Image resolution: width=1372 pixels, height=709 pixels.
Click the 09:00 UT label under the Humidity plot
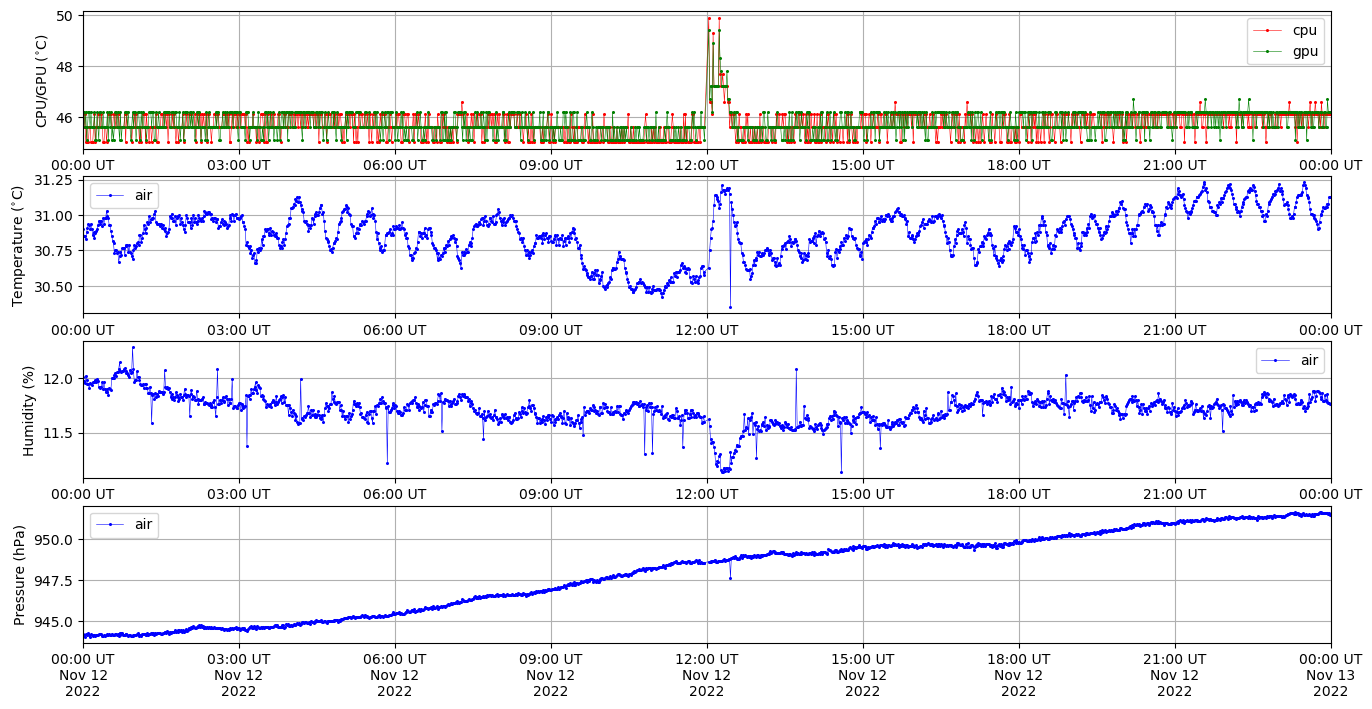tap(551, 494)
